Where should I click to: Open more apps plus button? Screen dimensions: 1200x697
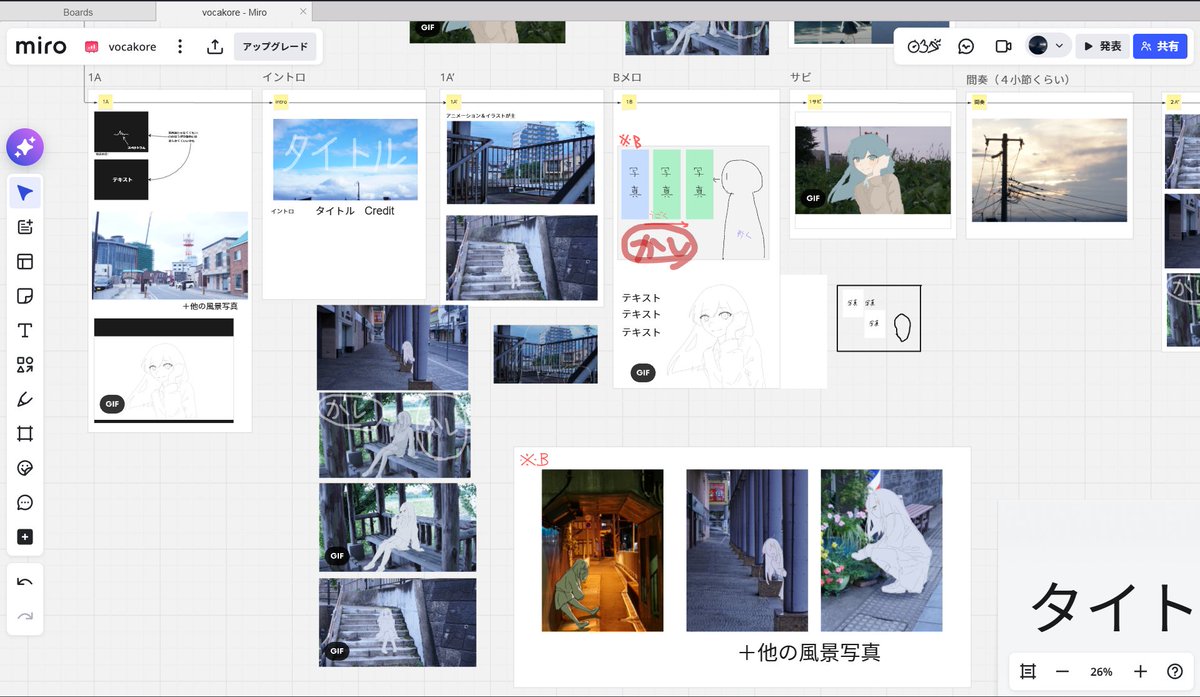[25, 537]
